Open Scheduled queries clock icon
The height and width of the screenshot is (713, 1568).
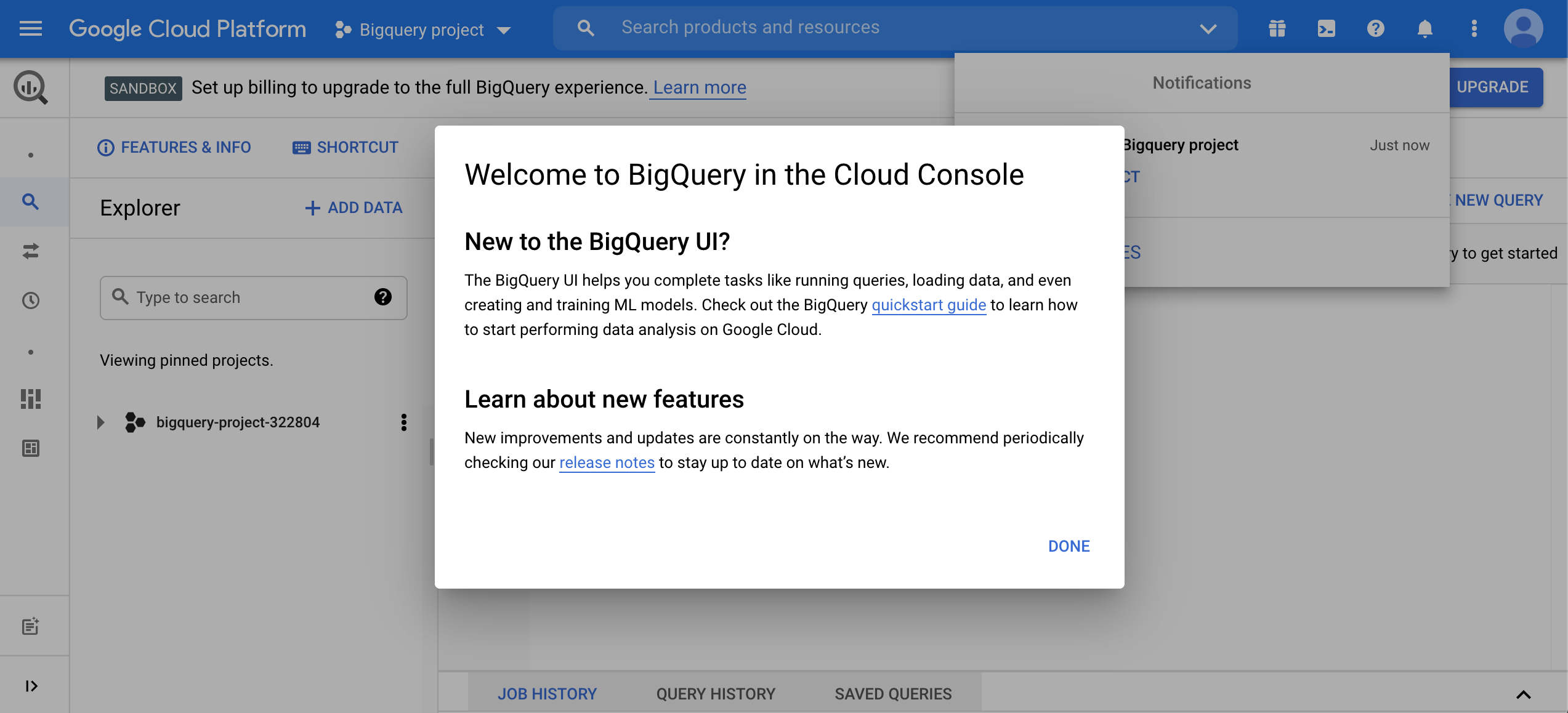pos(31,300)
